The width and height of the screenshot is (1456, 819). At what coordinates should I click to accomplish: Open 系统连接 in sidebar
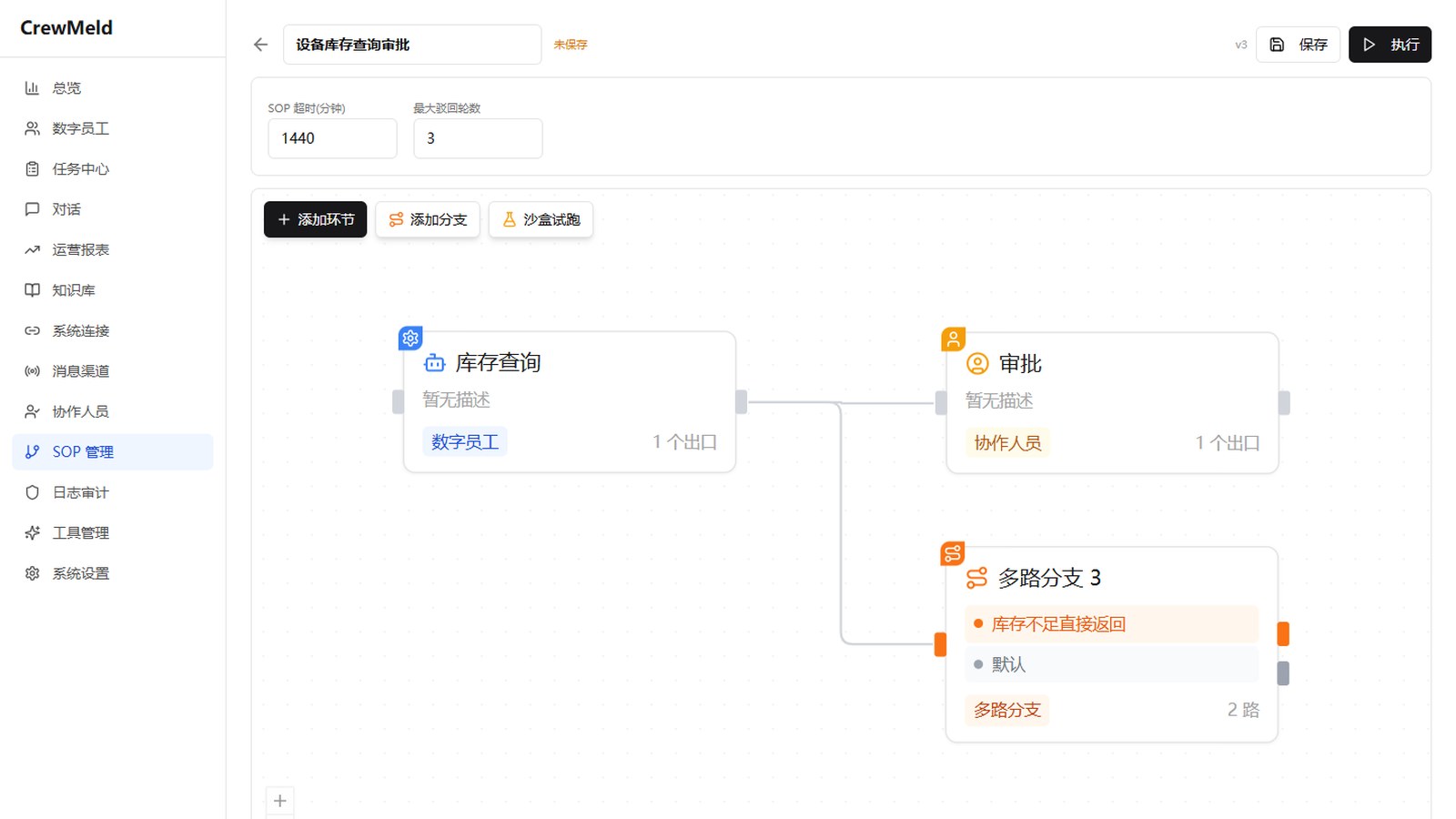coord(113,330)
